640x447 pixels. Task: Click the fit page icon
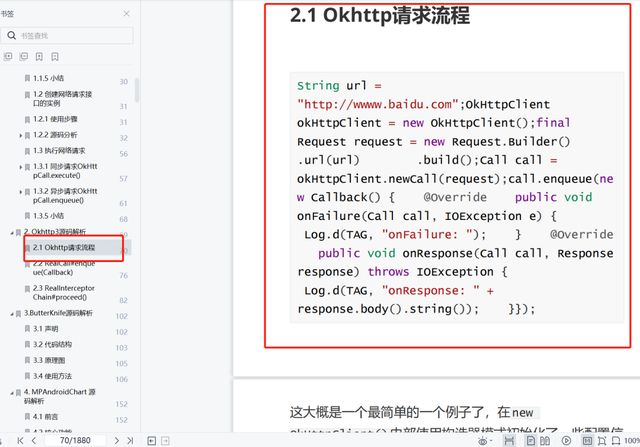click(x=602, y=441)
